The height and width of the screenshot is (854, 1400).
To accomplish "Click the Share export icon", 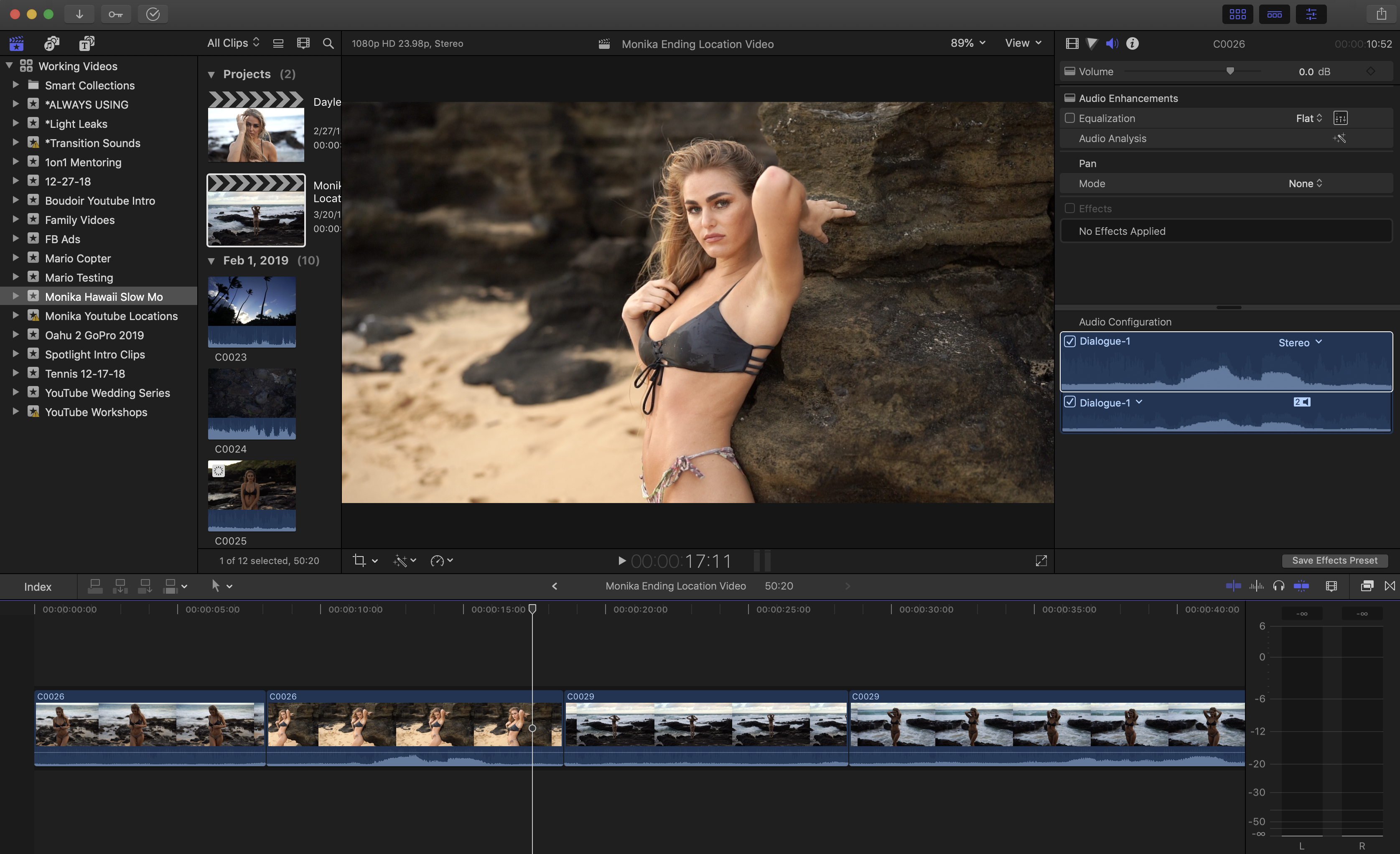I will [1381, 14].
